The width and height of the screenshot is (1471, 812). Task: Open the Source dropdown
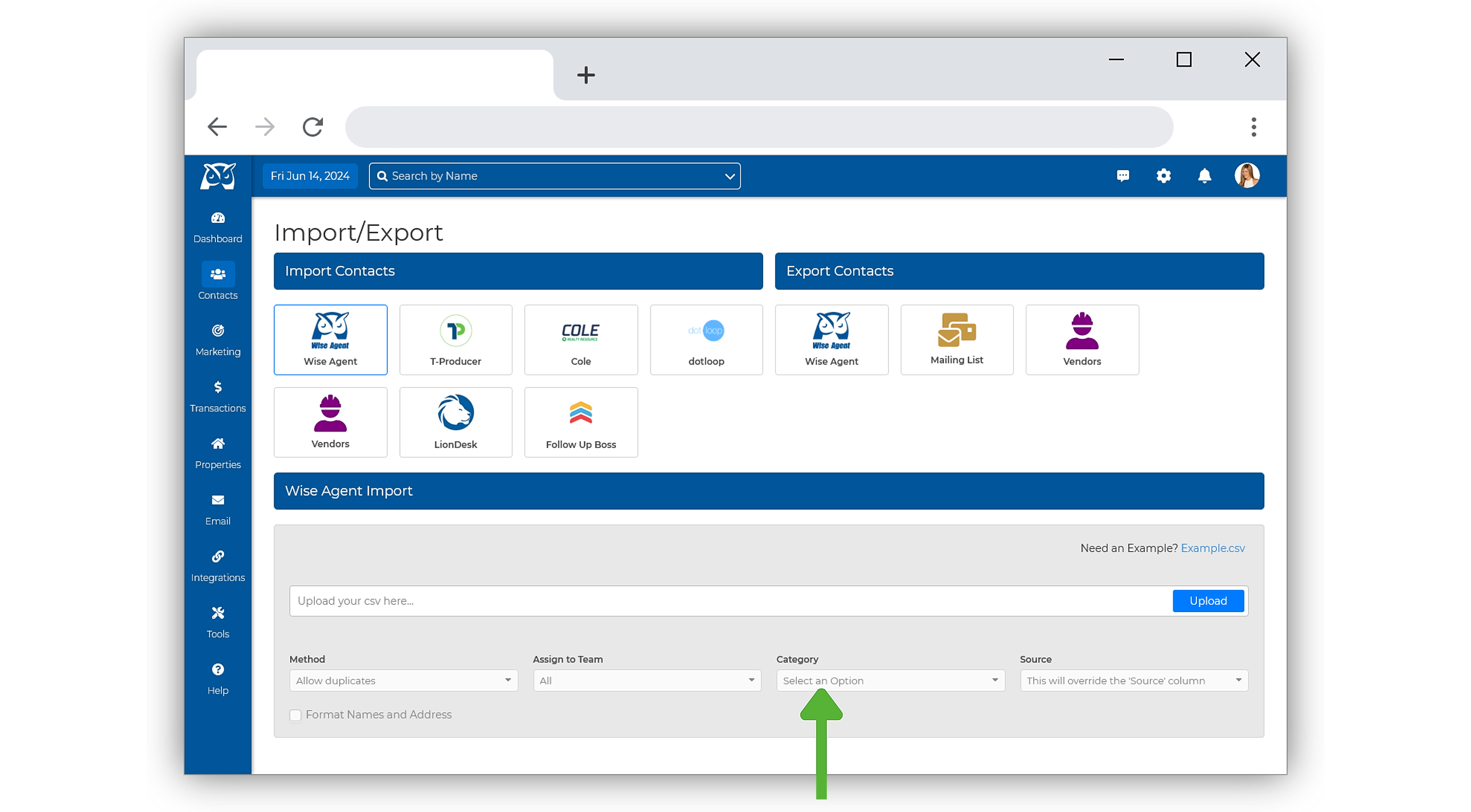(1134, 680)
